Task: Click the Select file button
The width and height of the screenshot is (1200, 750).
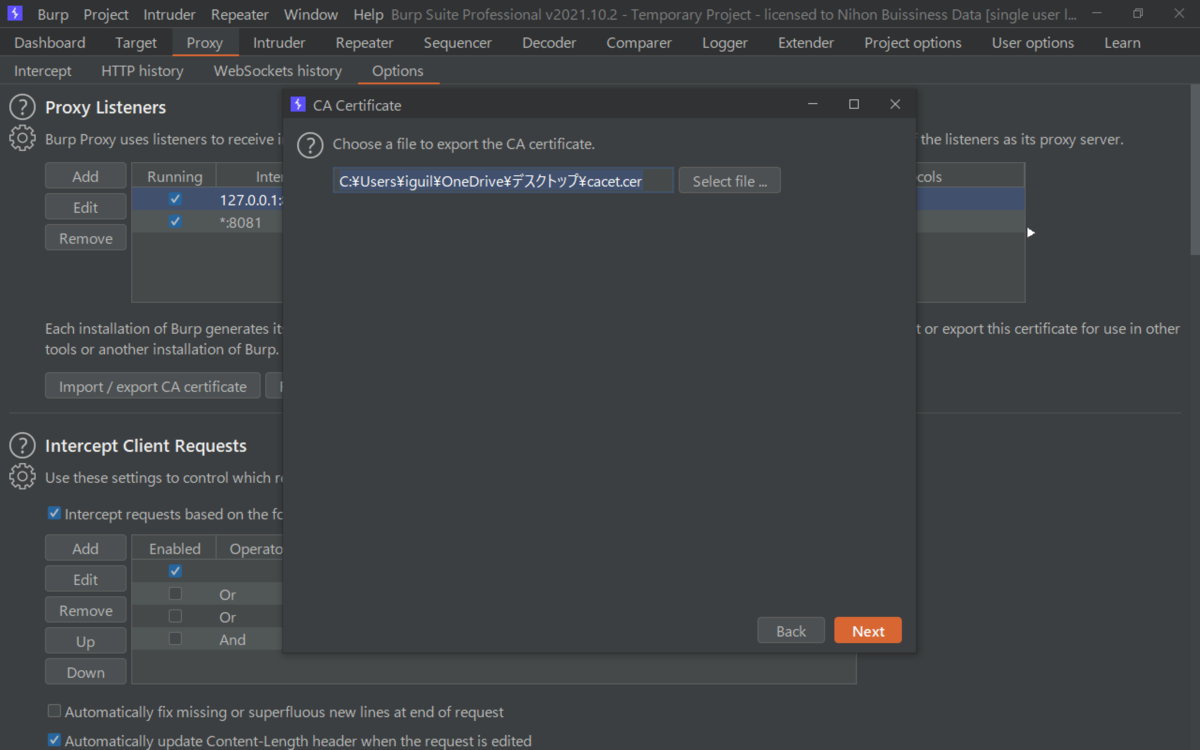Action: (730, 181)
